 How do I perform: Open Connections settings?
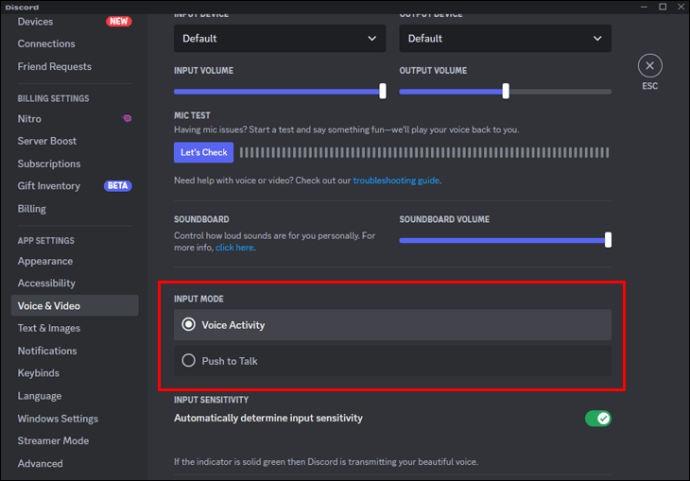coord(46,44)
